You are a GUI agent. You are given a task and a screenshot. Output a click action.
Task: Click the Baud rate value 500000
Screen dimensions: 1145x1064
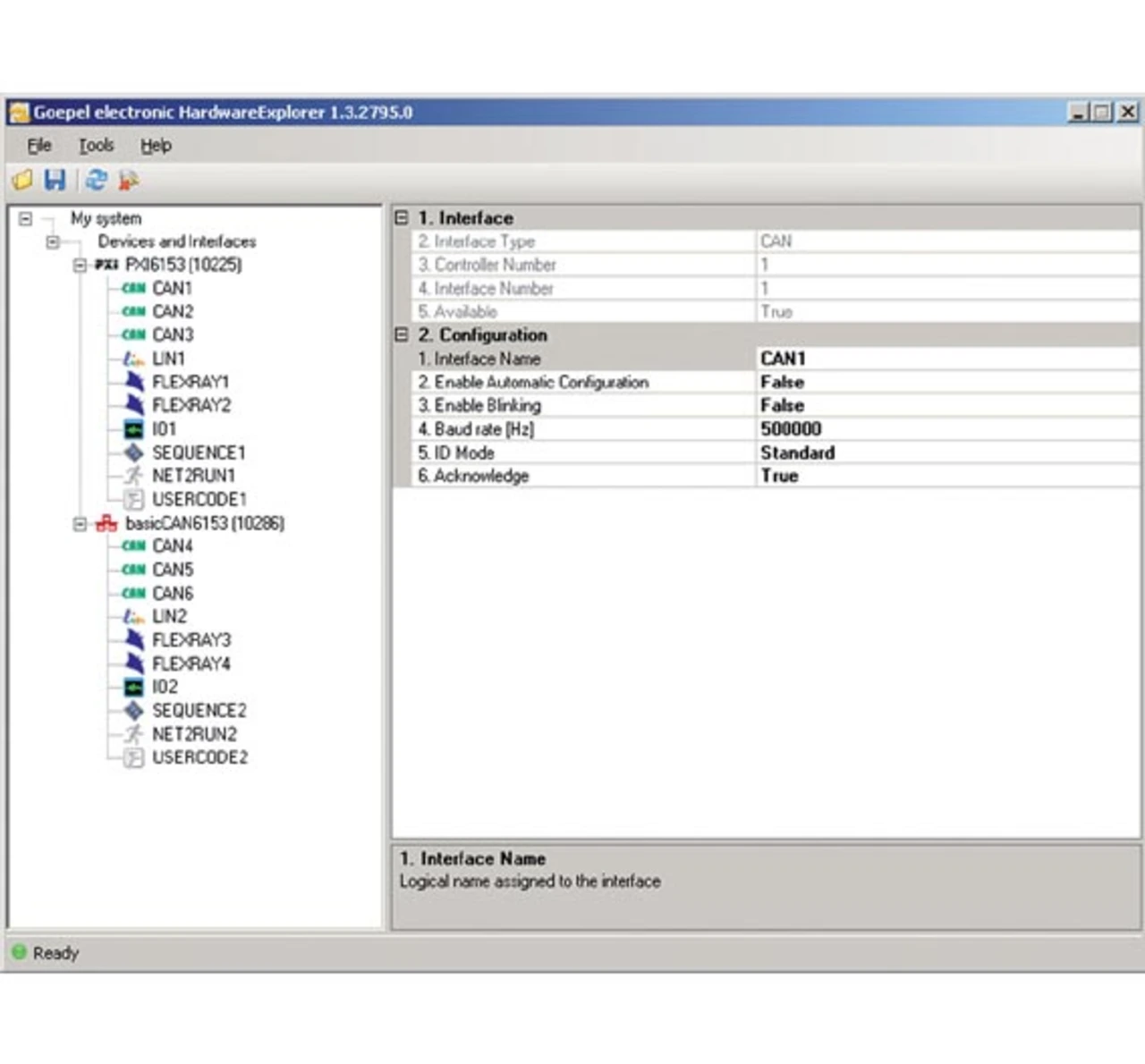click(x=791, y=429)
